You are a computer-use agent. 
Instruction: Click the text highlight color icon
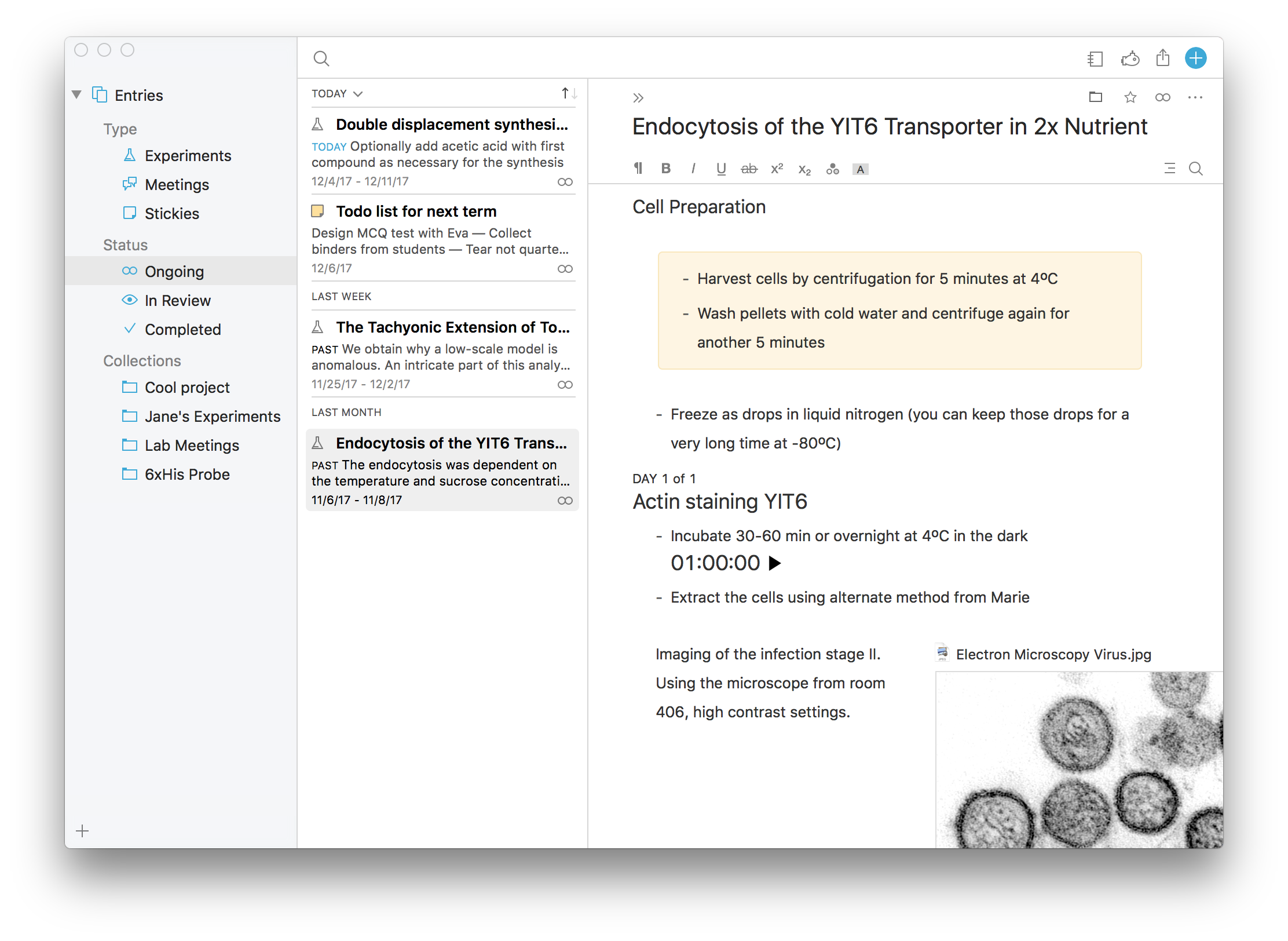(857, 169)
